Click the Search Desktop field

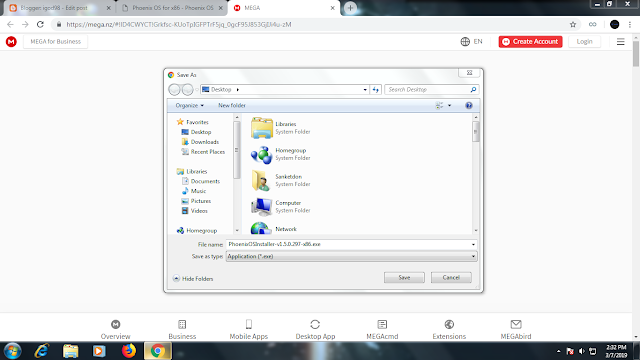(x=428, y=89)
